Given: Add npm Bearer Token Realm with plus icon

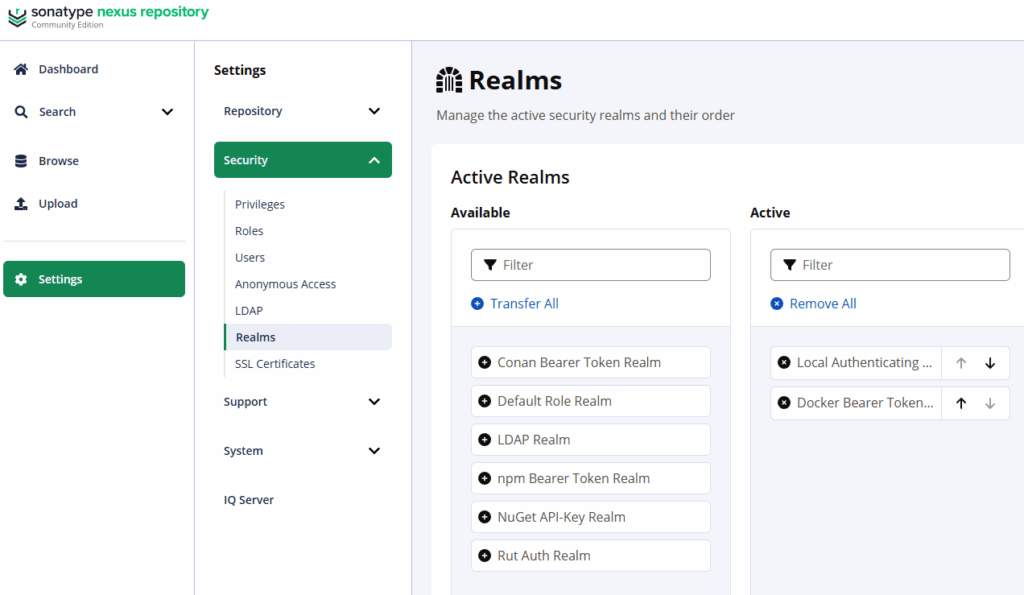Looking at the screenshot, I should coord(485,479).
